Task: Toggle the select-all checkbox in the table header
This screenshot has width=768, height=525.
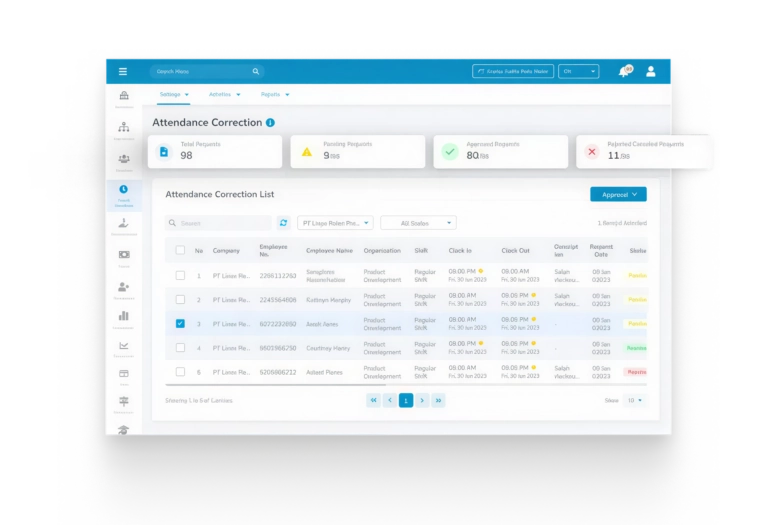Action: pos(180,250)
